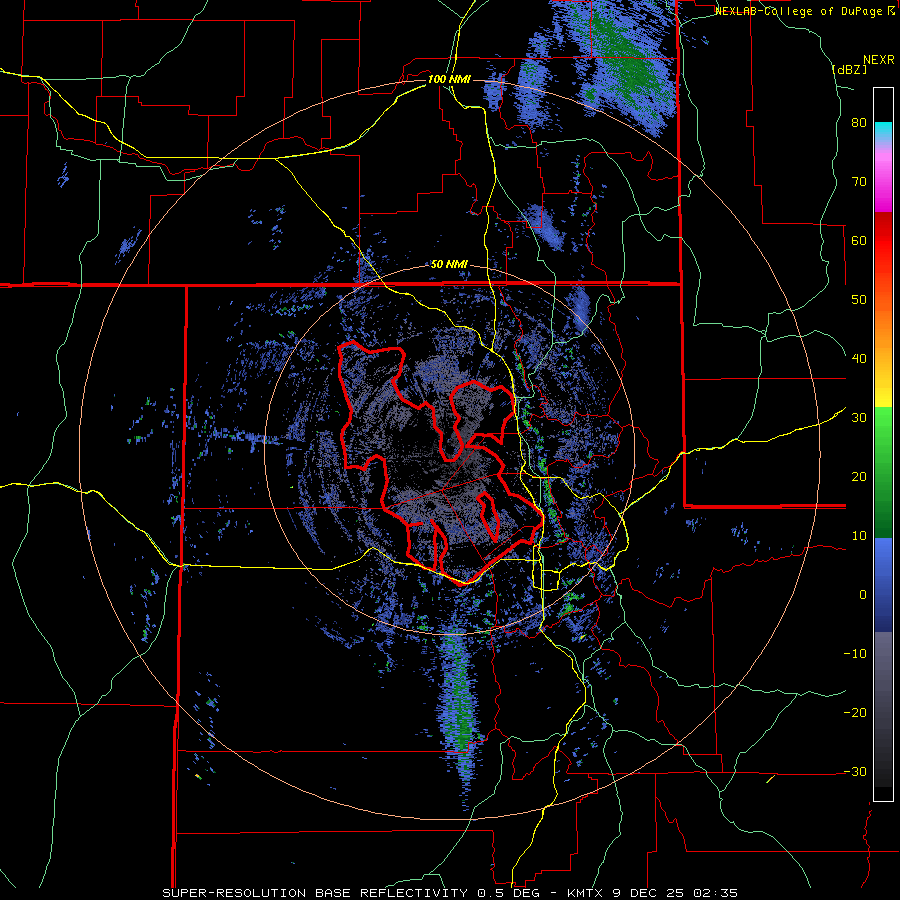900x900 pixels.
Task: Click the 50 value on the dBZ scale
Action: 859,300
